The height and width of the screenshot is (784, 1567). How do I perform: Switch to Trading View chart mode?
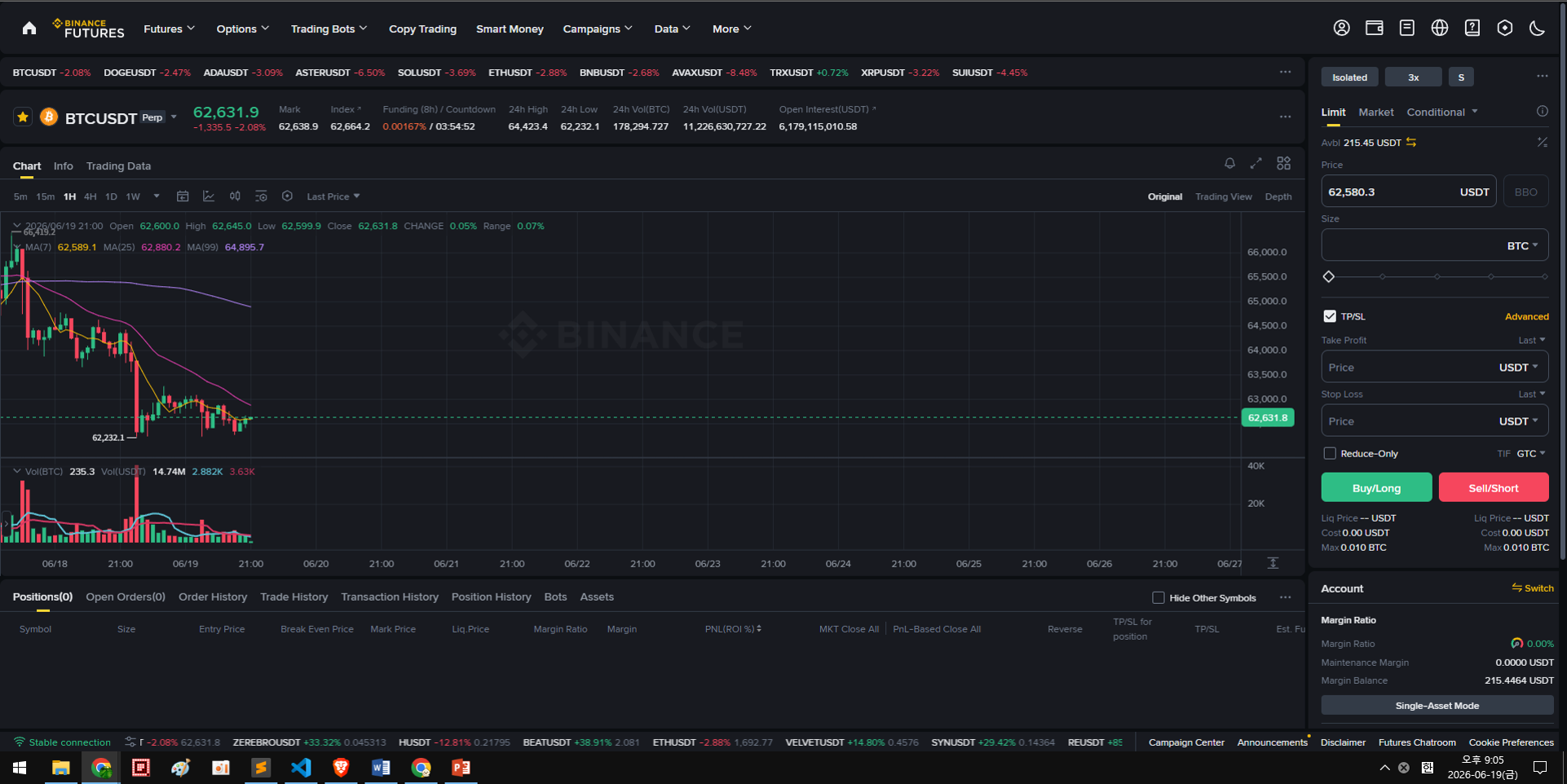tap(1223, 196)
